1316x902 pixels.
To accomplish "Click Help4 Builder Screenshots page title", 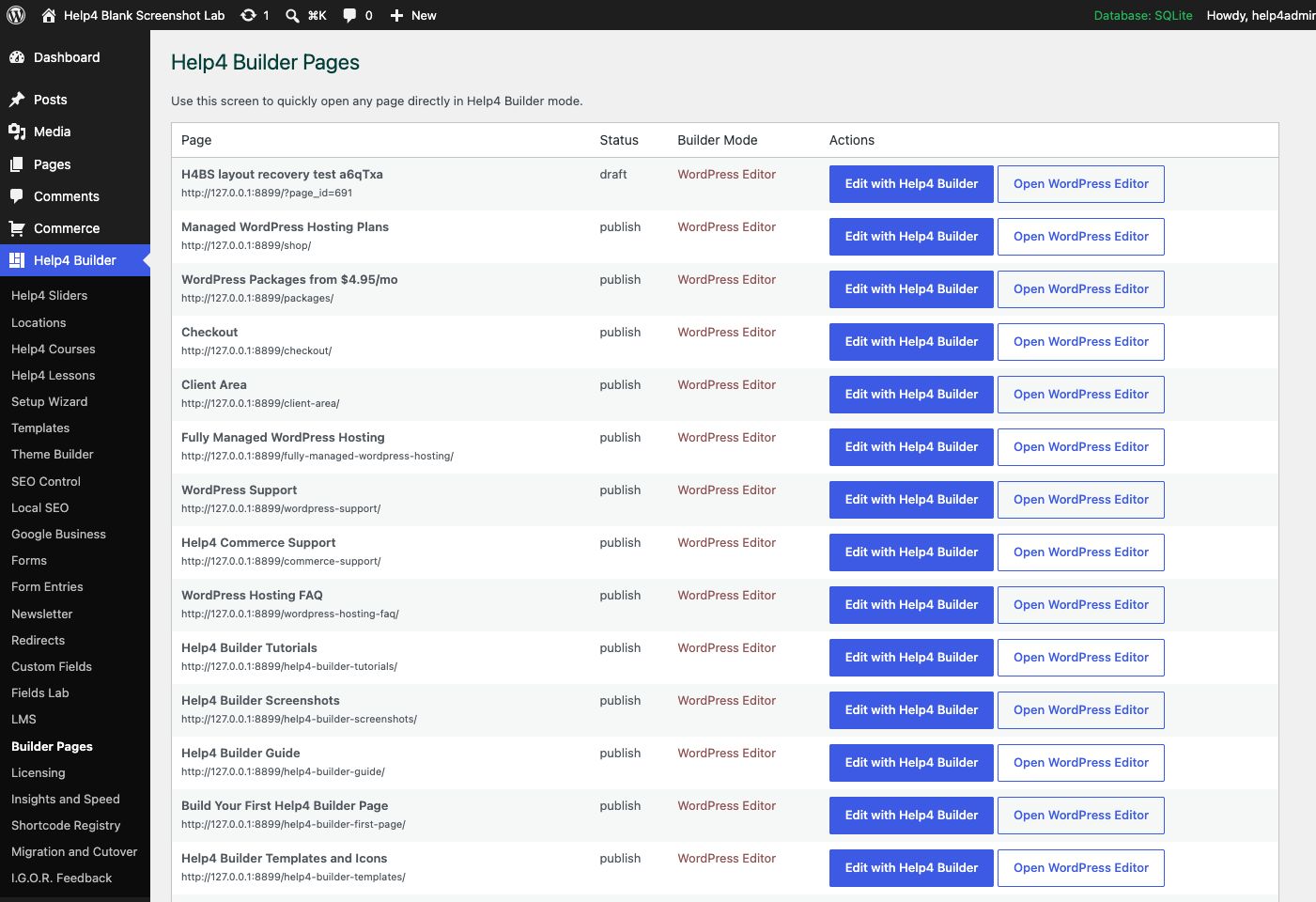I will (260, 701).
